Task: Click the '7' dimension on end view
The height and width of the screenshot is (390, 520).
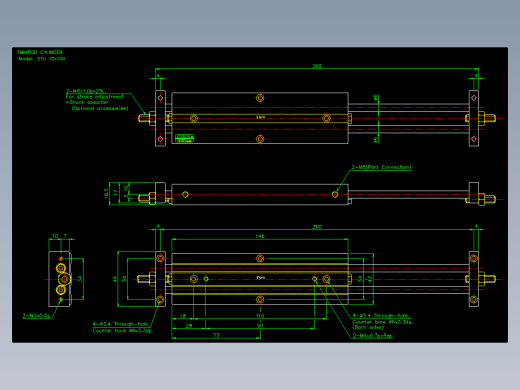Action: [65, 236]
